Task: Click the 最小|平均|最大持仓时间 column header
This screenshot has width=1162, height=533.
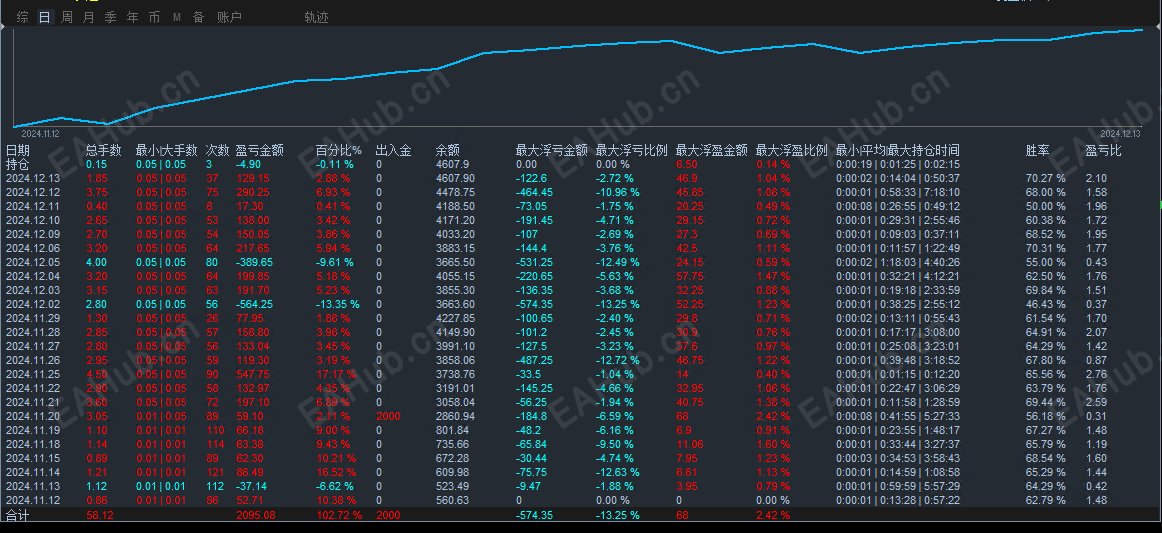Action: pos(898,150)
